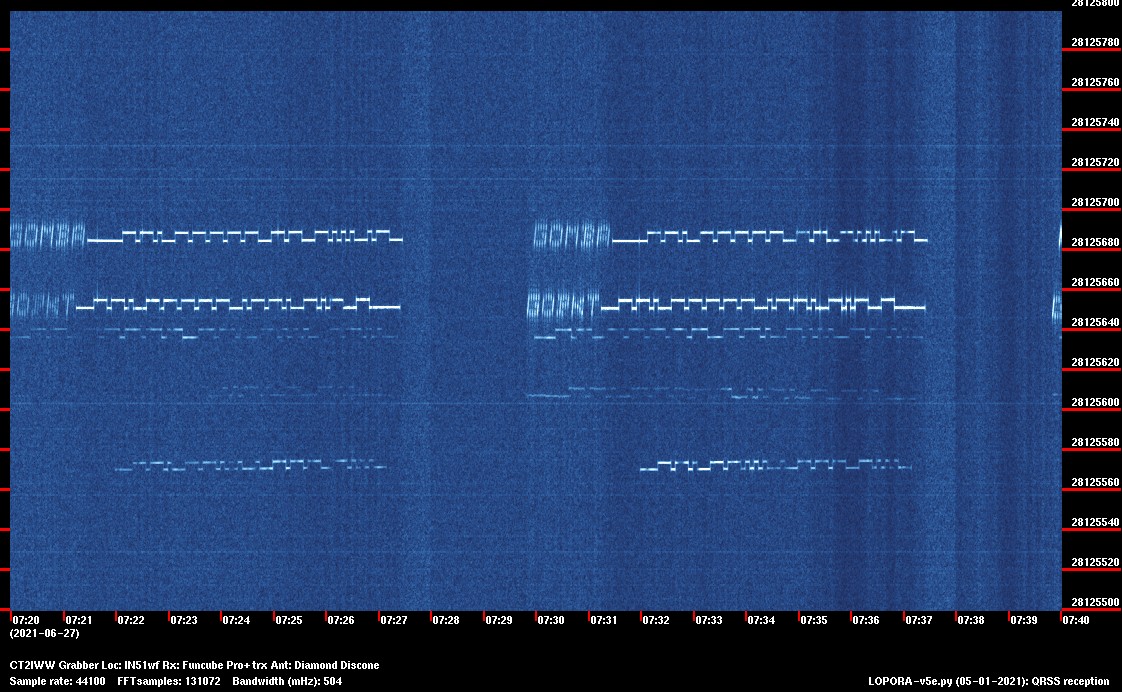Click frequency label 28125540
Viewport: 1122px width, 692px height.
point(1095,523)
